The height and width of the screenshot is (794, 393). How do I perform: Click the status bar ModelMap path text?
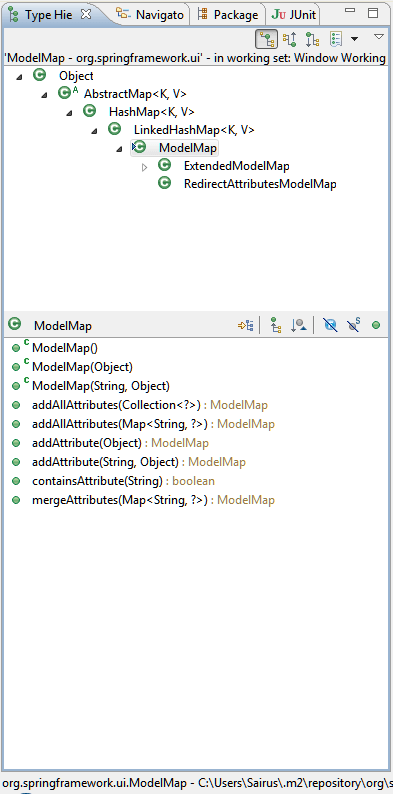[x=198, y=782]
